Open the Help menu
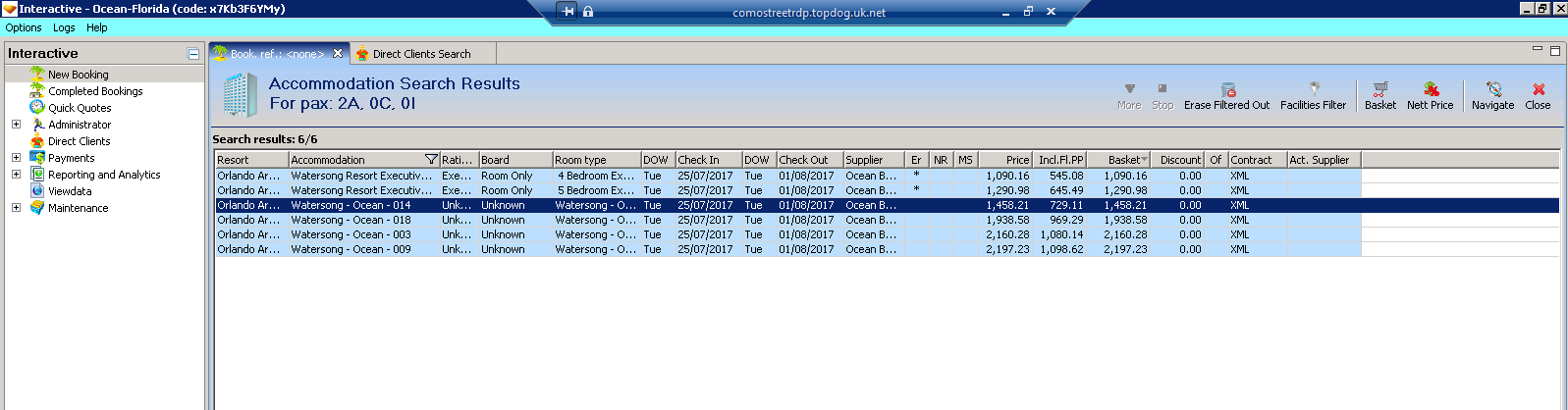This screenshot has height=410, width=1568. 96,27
